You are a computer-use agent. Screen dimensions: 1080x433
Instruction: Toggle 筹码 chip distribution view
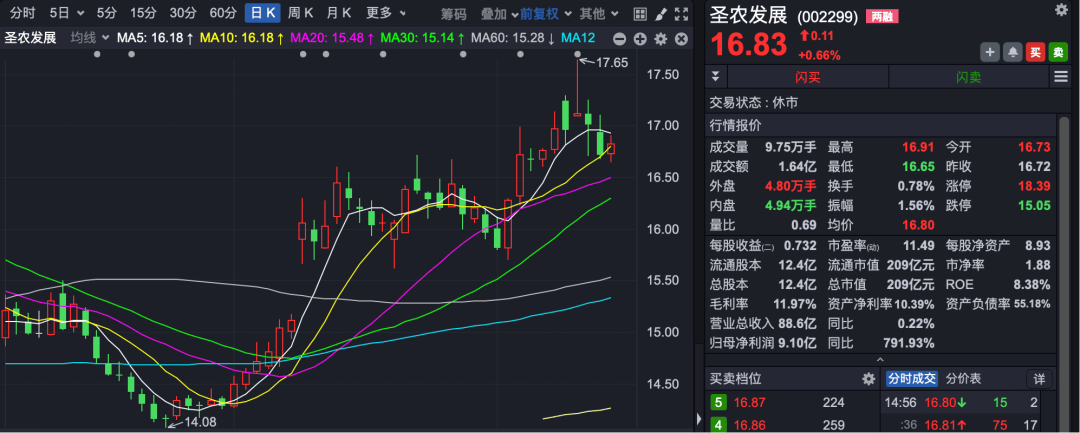click(454, 13)
